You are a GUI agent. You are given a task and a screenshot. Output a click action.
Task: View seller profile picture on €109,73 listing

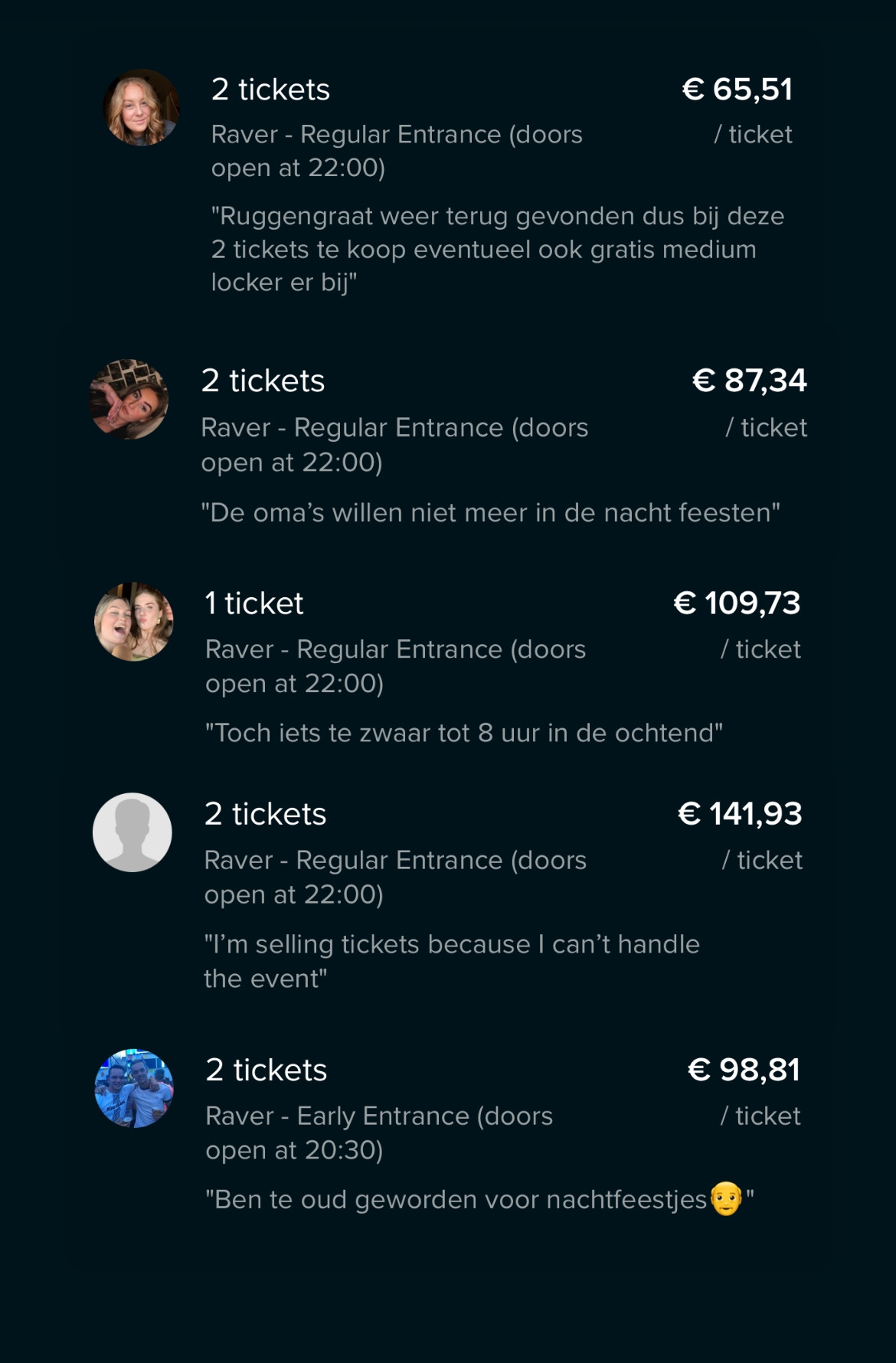(x=133, y=621)
